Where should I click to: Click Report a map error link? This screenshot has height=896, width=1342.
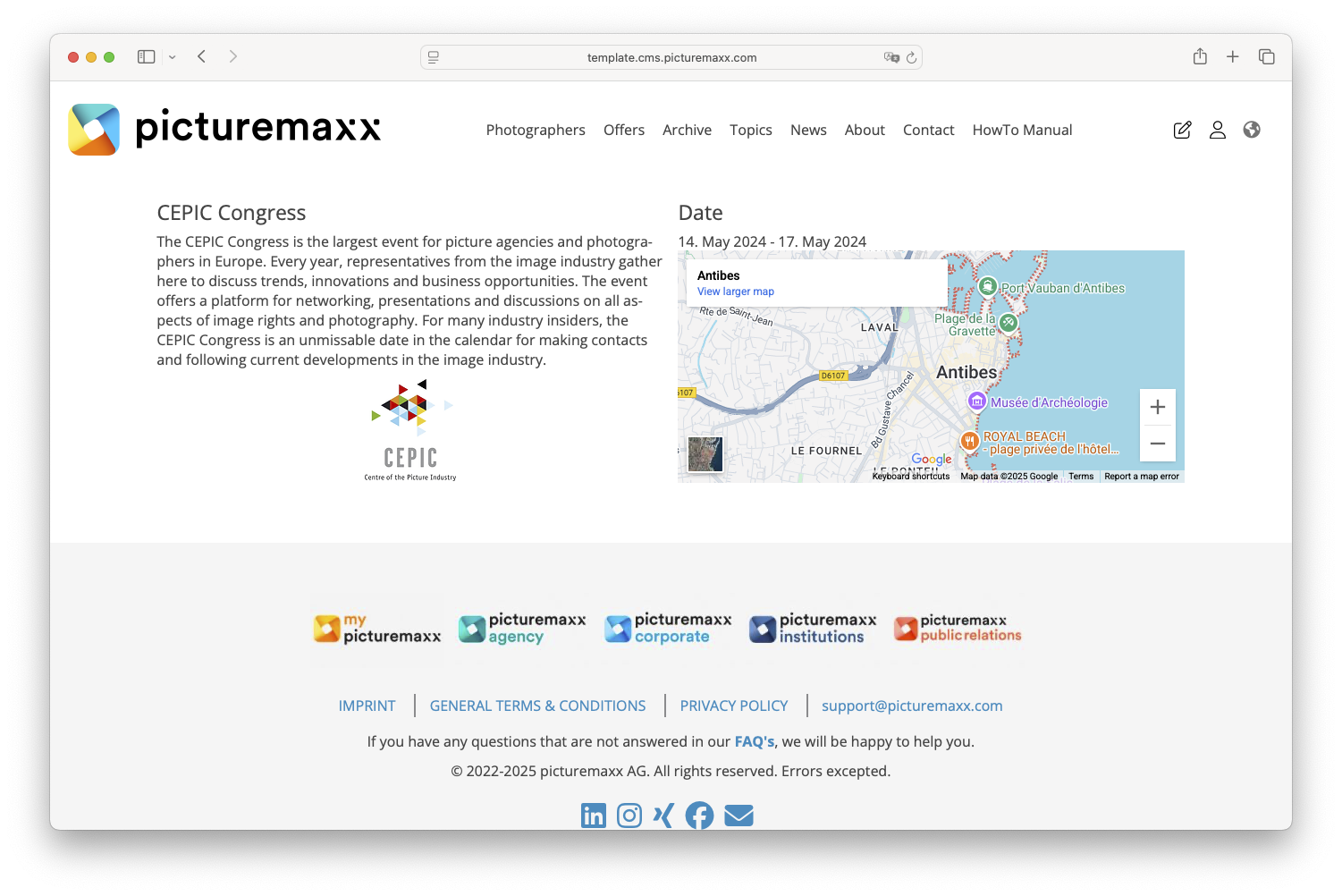1142,477
